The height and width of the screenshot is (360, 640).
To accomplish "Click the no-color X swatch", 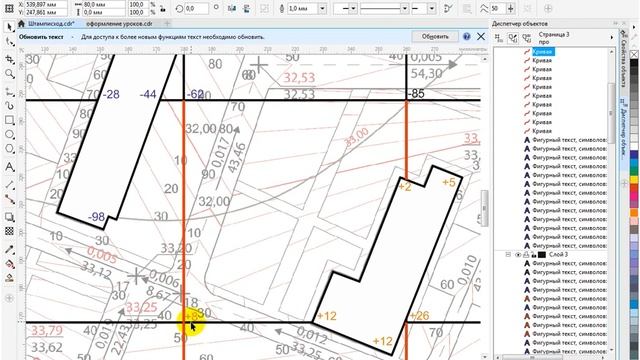I will [x=634, y=54].
